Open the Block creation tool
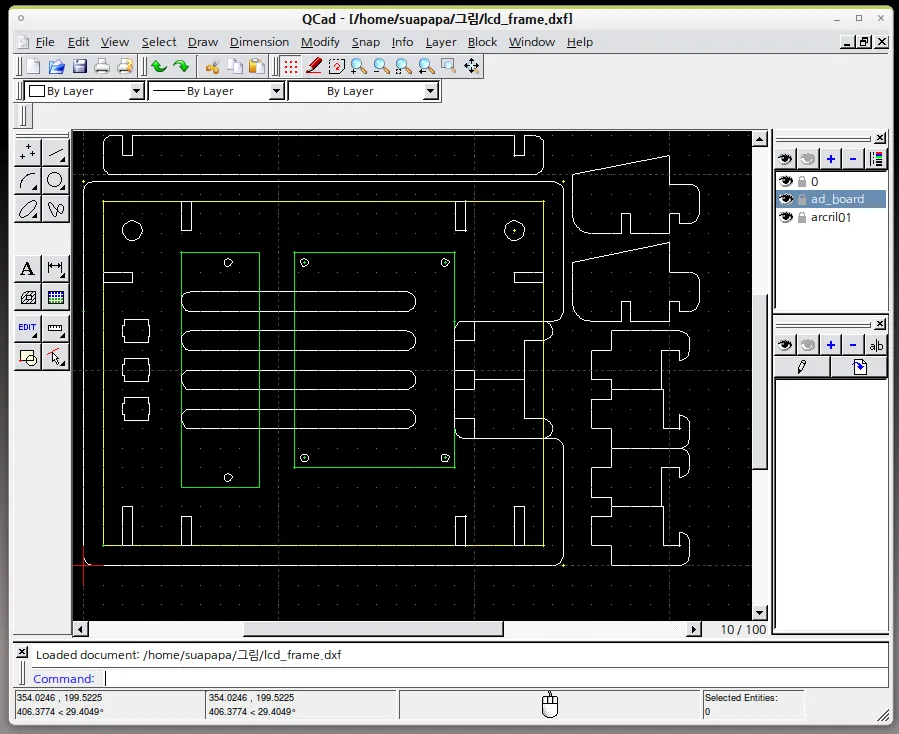 pos(28,357)
